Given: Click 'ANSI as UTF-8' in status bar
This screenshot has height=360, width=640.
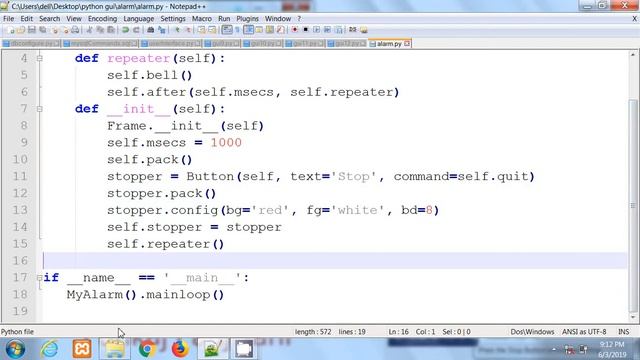Looking at the screenshot, I should 584,332.
